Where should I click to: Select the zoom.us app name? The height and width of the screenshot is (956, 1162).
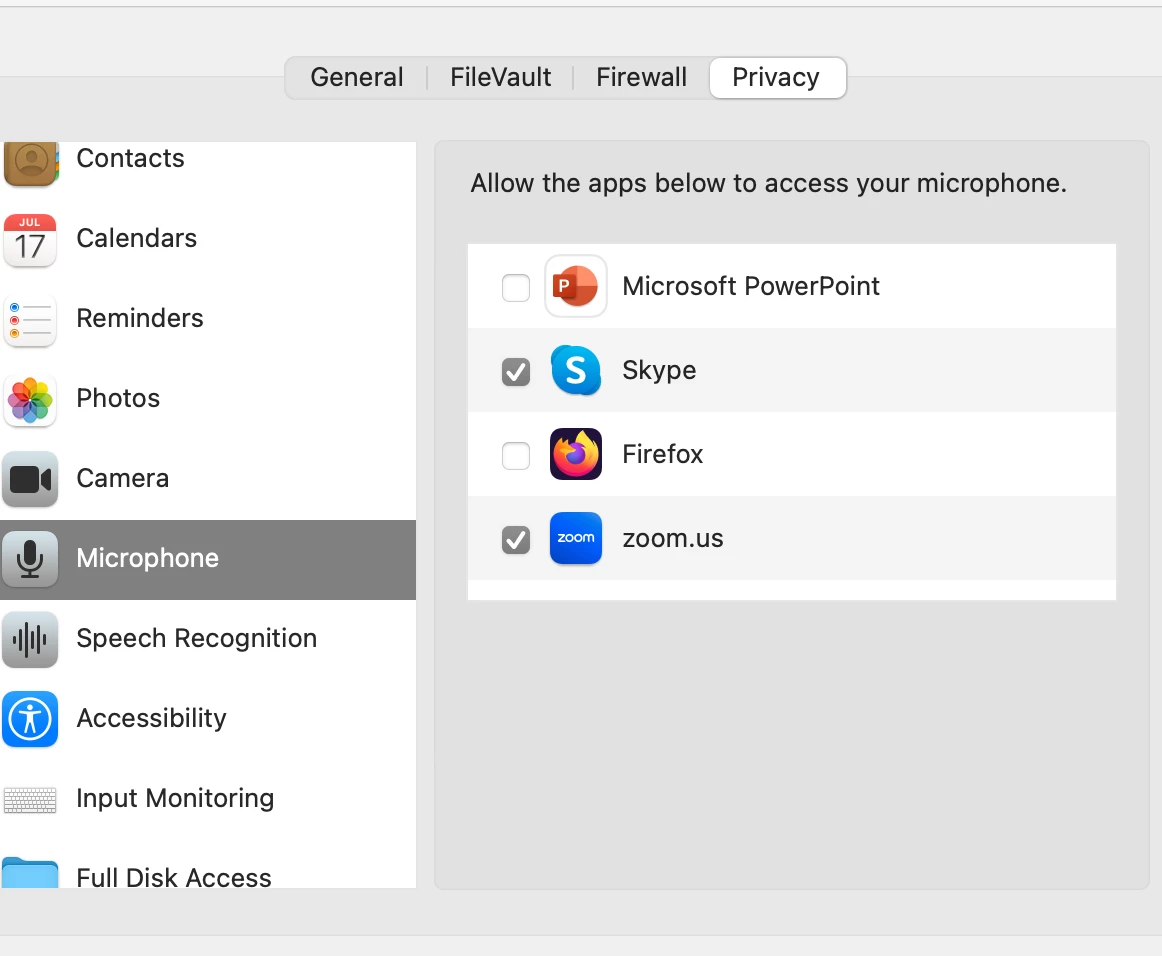673,539
